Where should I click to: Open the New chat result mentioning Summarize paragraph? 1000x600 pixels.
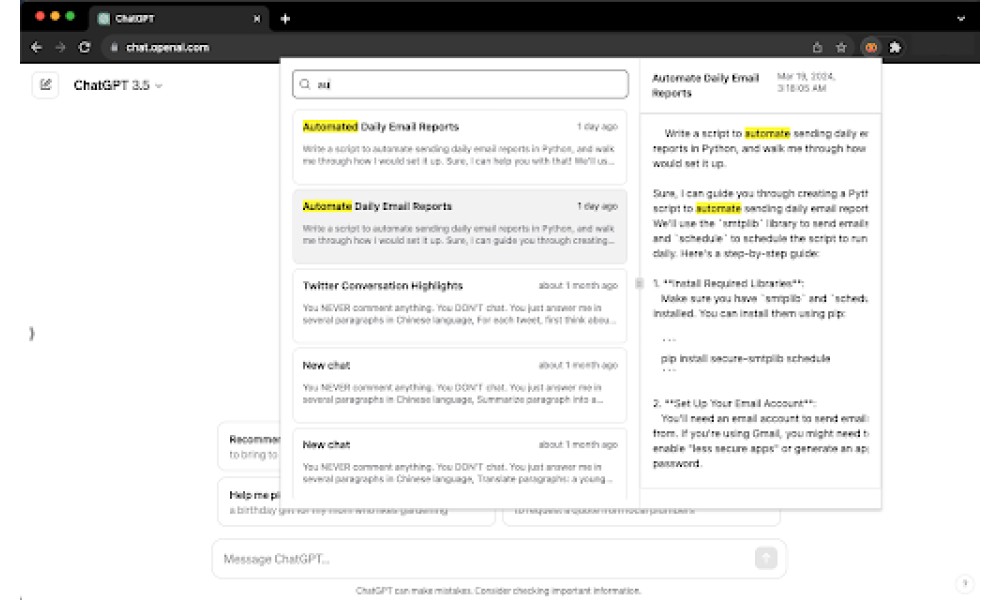pos(459,385)
